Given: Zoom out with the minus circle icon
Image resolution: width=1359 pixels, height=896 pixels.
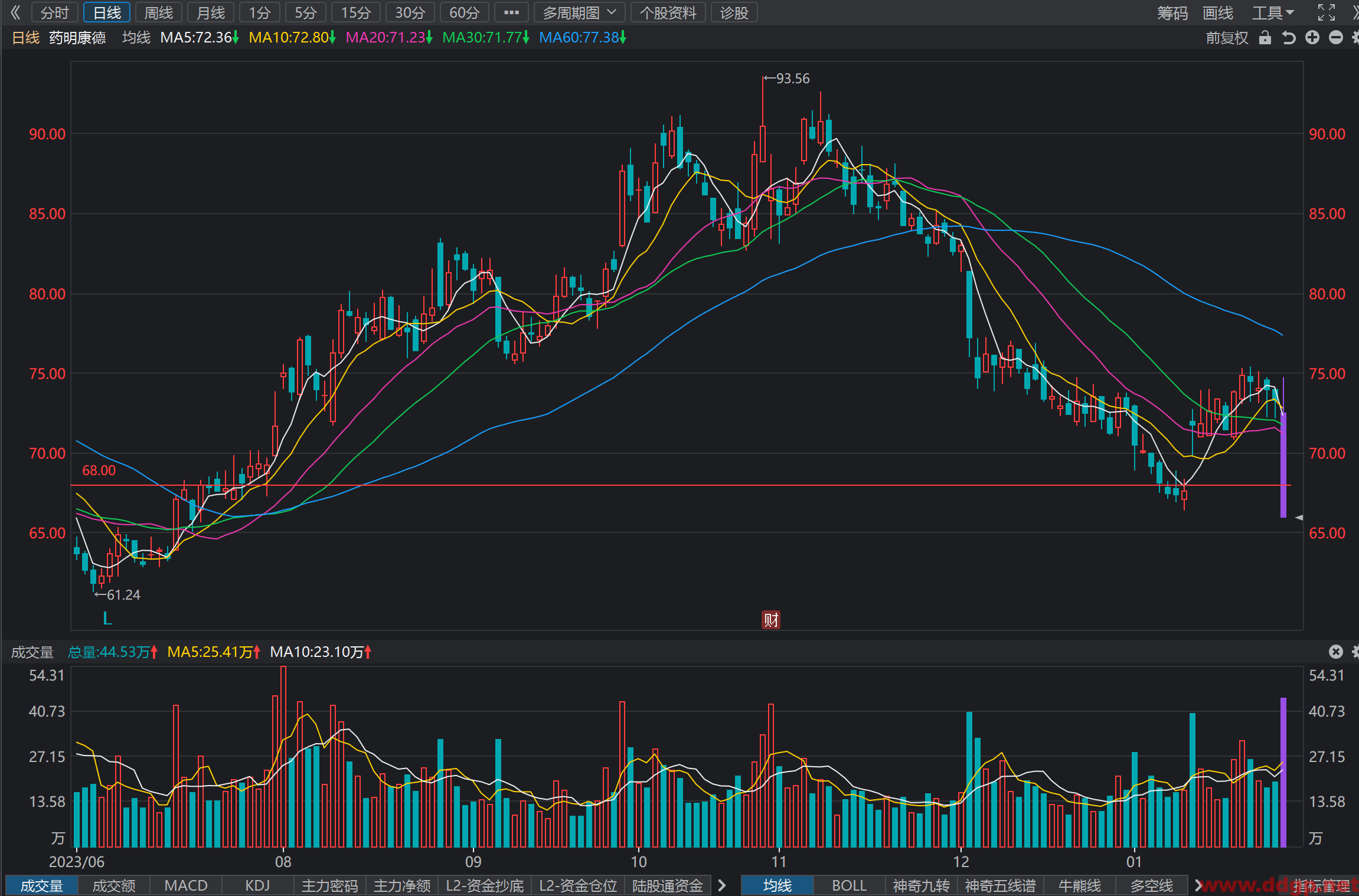Looking at the screenshot, I should pyautogui.click(x=1335, y=38).
